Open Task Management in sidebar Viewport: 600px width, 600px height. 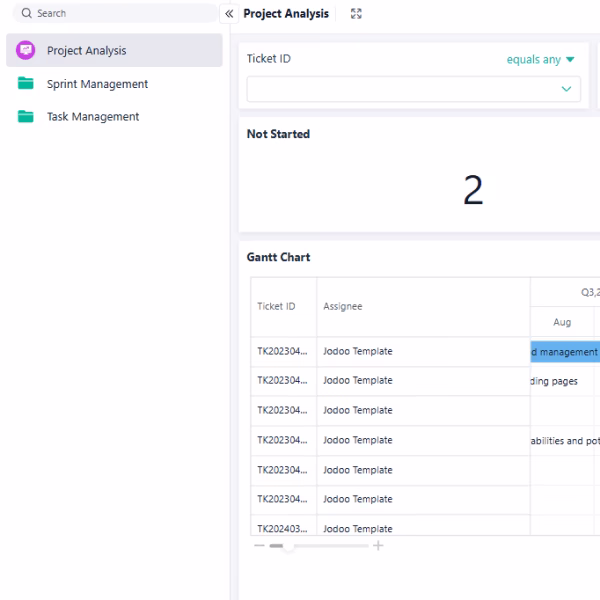[x=93, y=117]
